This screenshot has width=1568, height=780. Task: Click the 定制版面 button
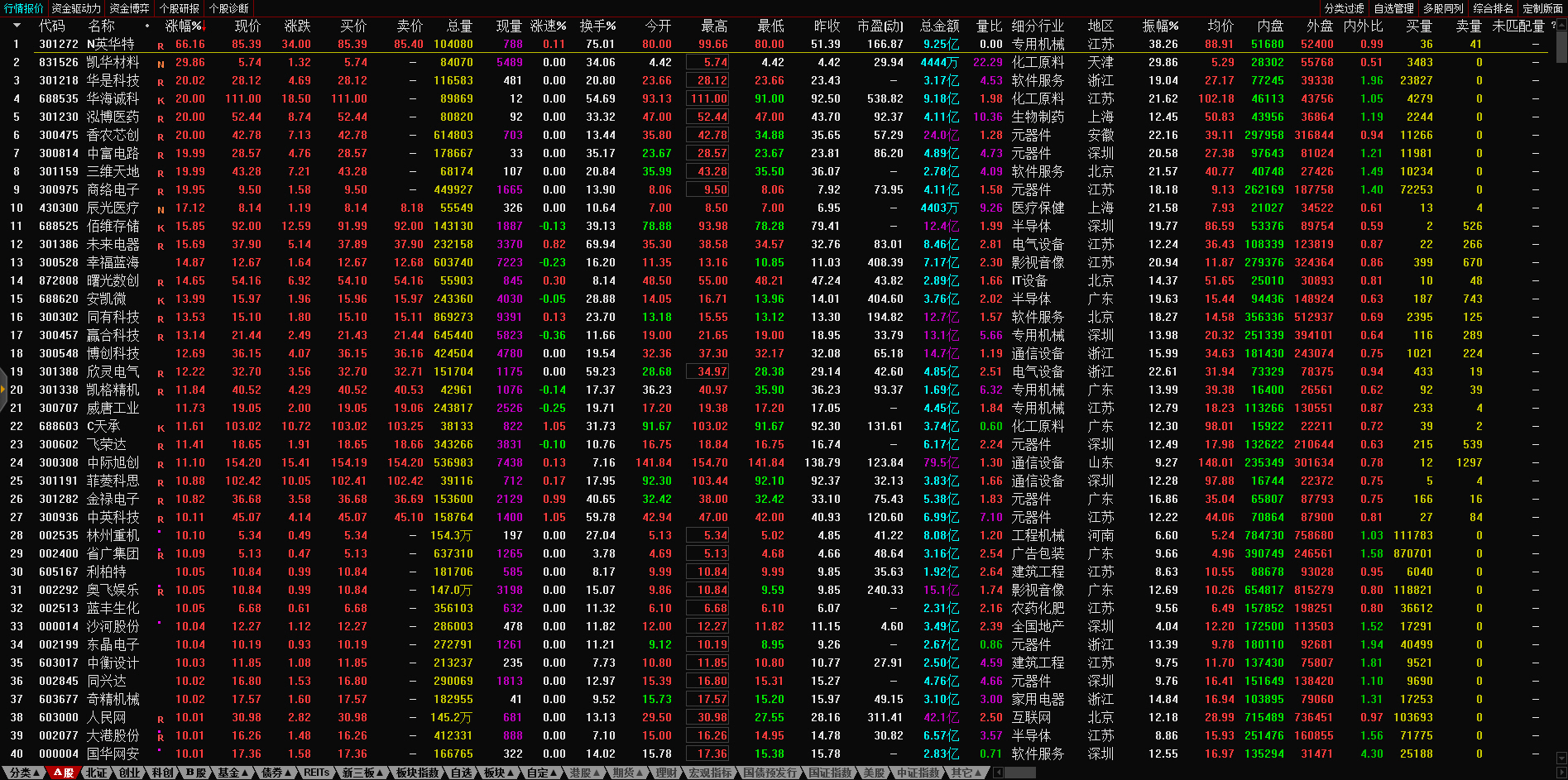coord(1542,8)
